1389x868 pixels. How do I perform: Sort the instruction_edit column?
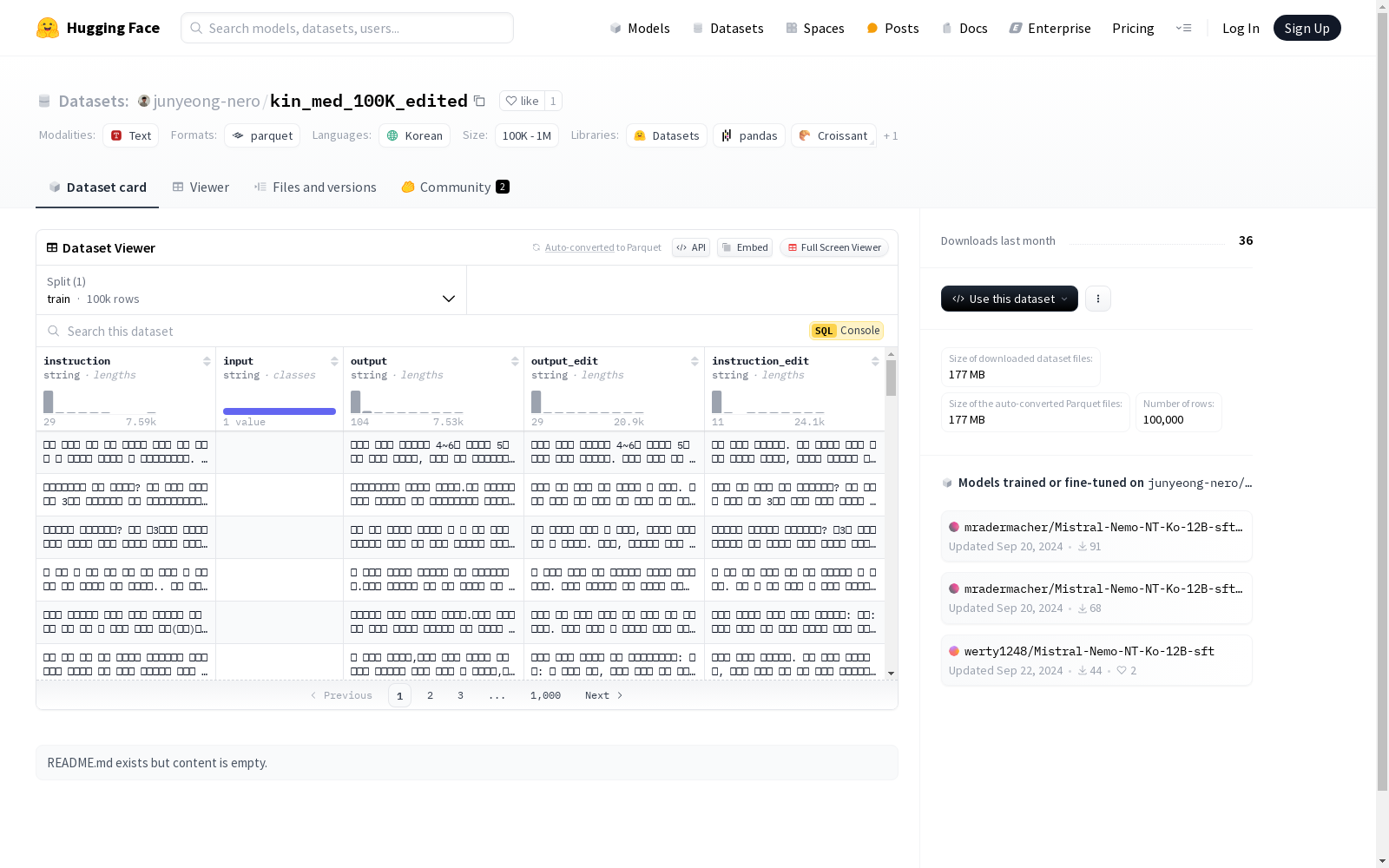[875, 361]
